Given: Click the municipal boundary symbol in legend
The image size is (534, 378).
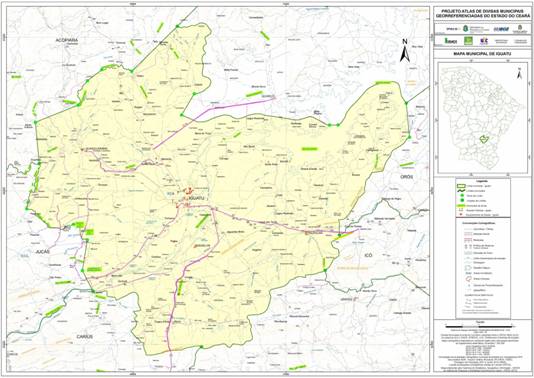Looking at the screenshot, I should point(461,192).
